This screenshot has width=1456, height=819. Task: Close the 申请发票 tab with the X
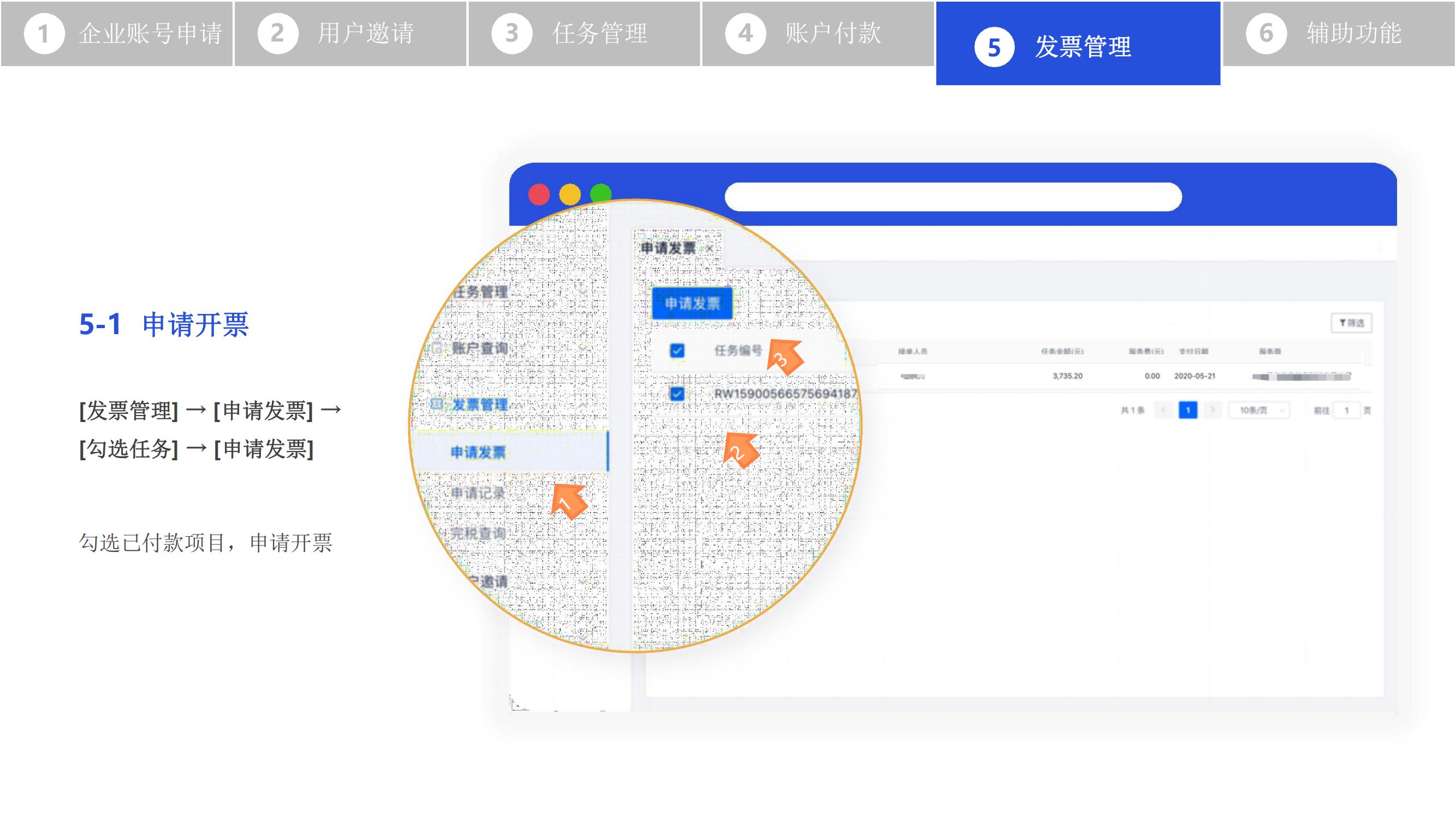709,248
